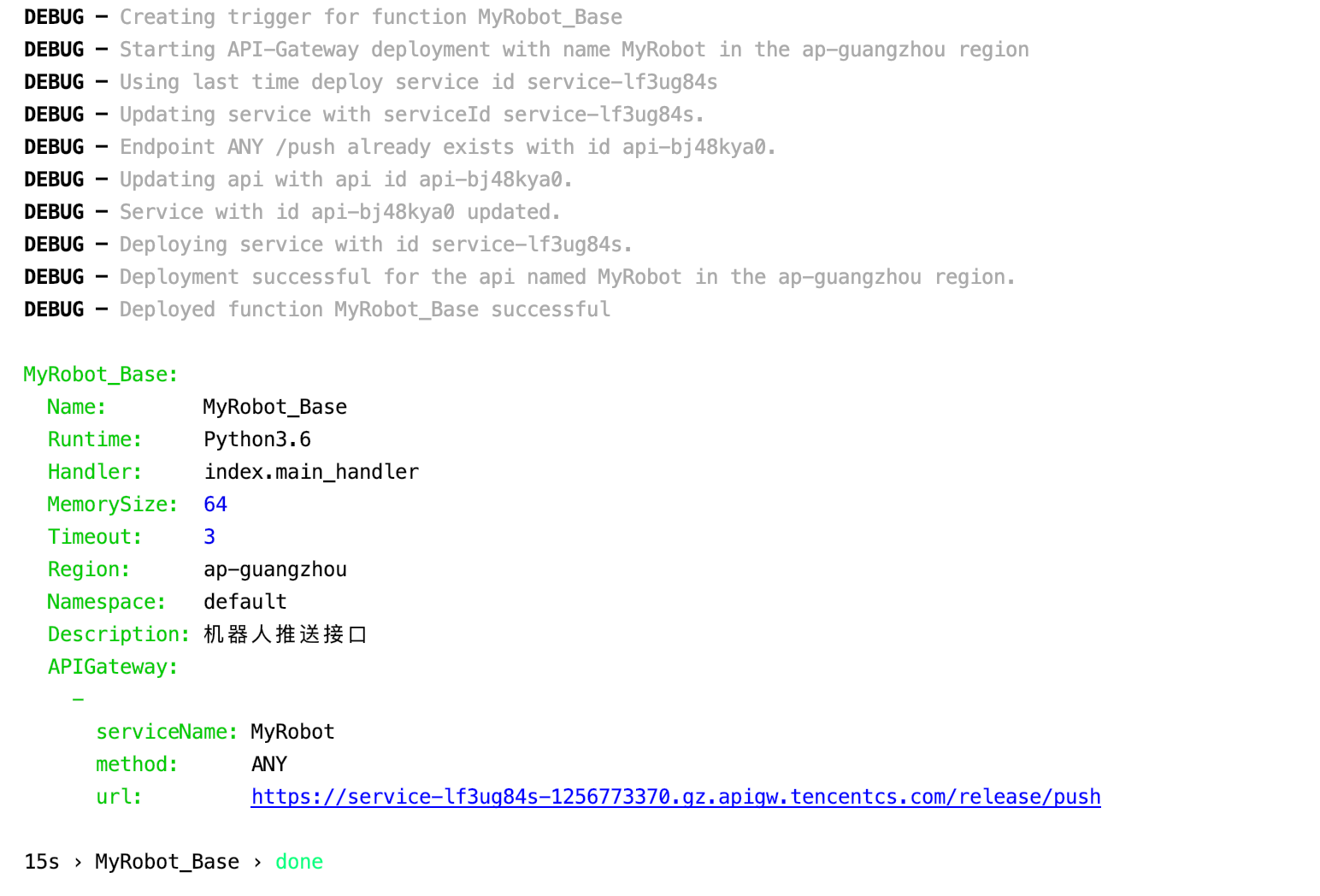Select the blue MemorySize value 64
The height and width of the screenshot is (896, 1320).
tap(215, 504)
